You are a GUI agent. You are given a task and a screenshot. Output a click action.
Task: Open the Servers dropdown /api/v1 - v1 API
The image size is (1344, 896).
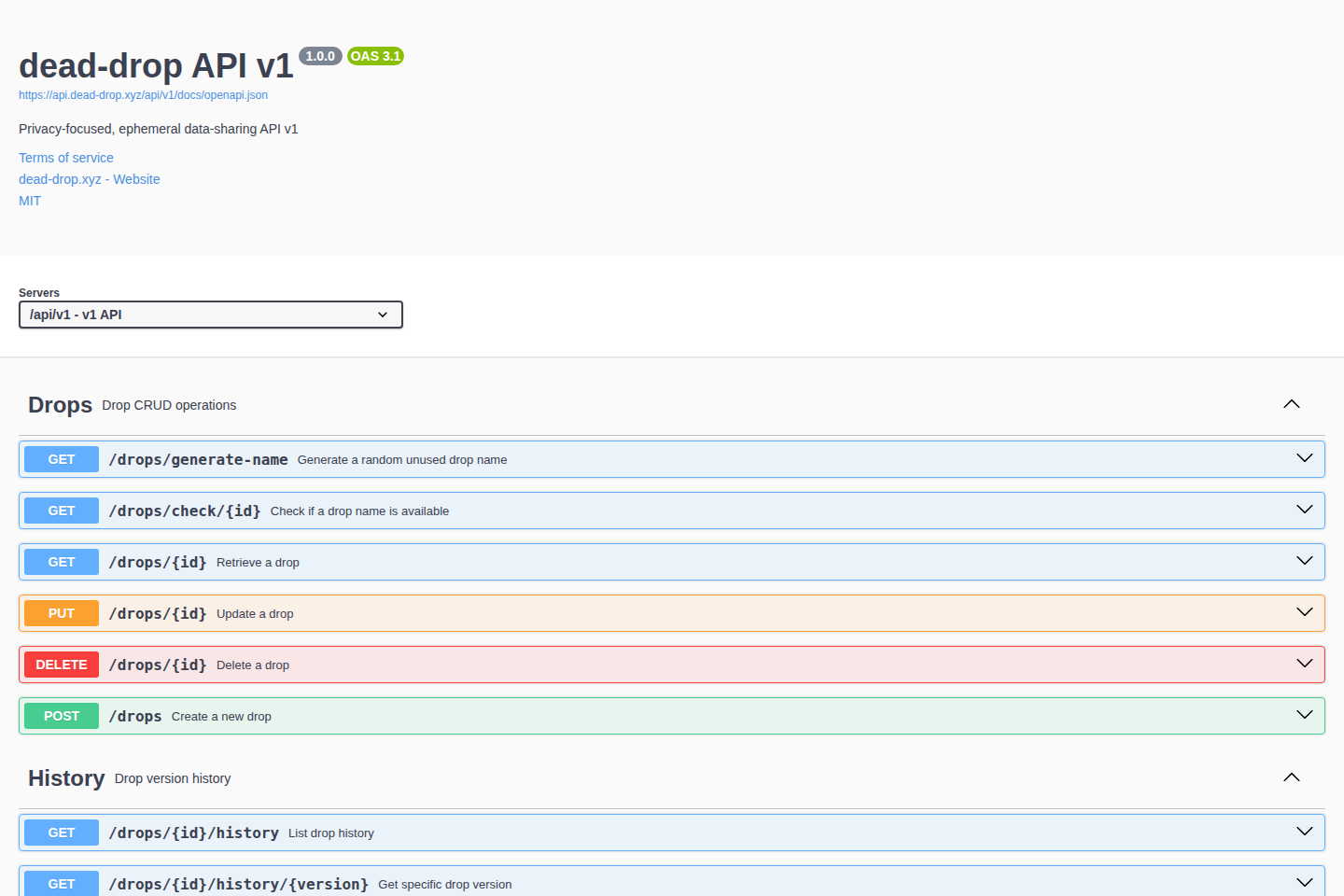pyautogui.click(x=211, y=315)
